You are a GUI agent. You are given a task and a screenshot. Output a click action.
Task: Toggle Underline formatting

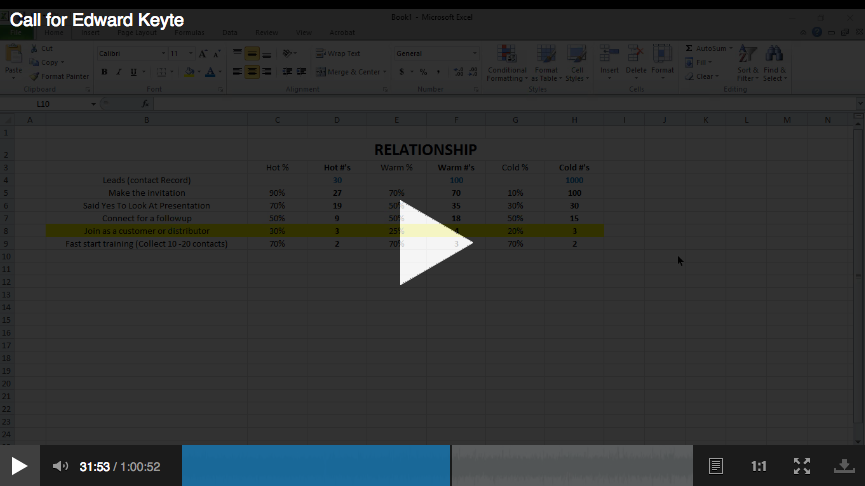(x=134, y=72)
